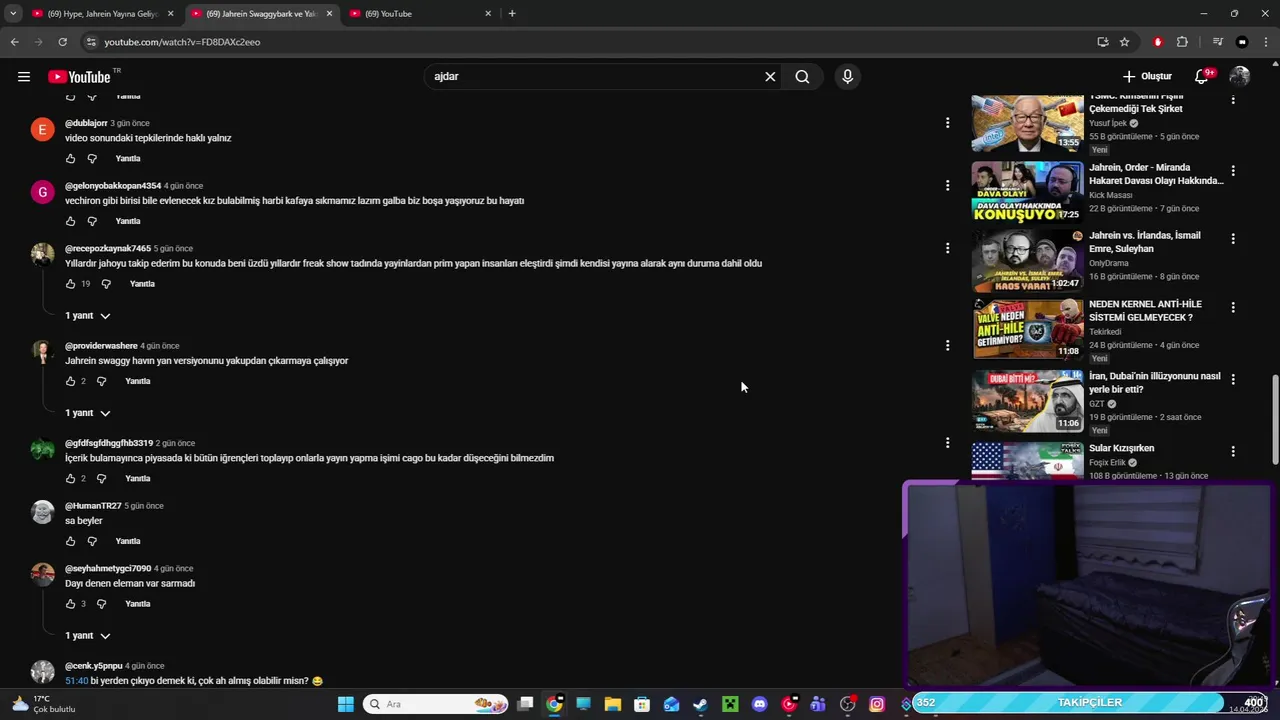Close the '(69) YouTube' tab
Screen dimensions: 1280x720
488,14
